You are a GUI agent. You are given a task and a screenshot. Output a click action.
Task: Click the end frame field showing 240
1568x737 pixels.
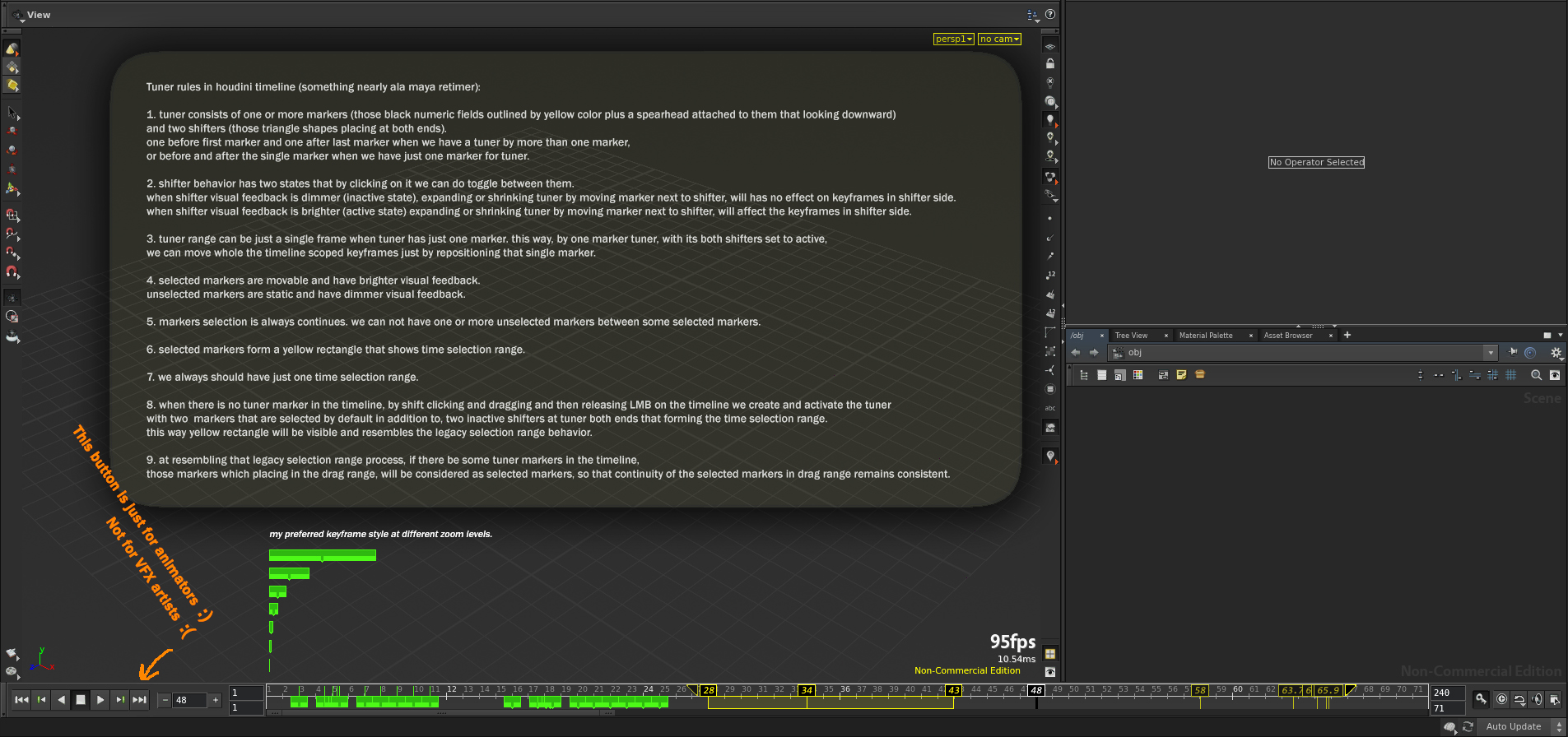pos(1448,693)
